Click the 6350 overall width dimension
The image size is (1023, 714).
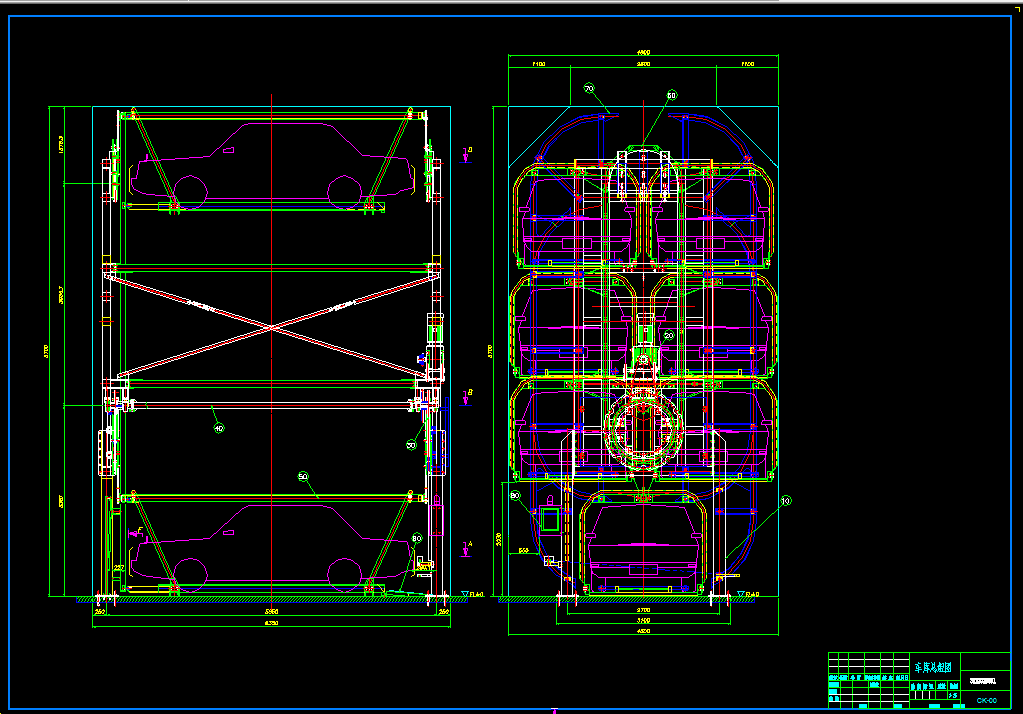tap(271, 623)
